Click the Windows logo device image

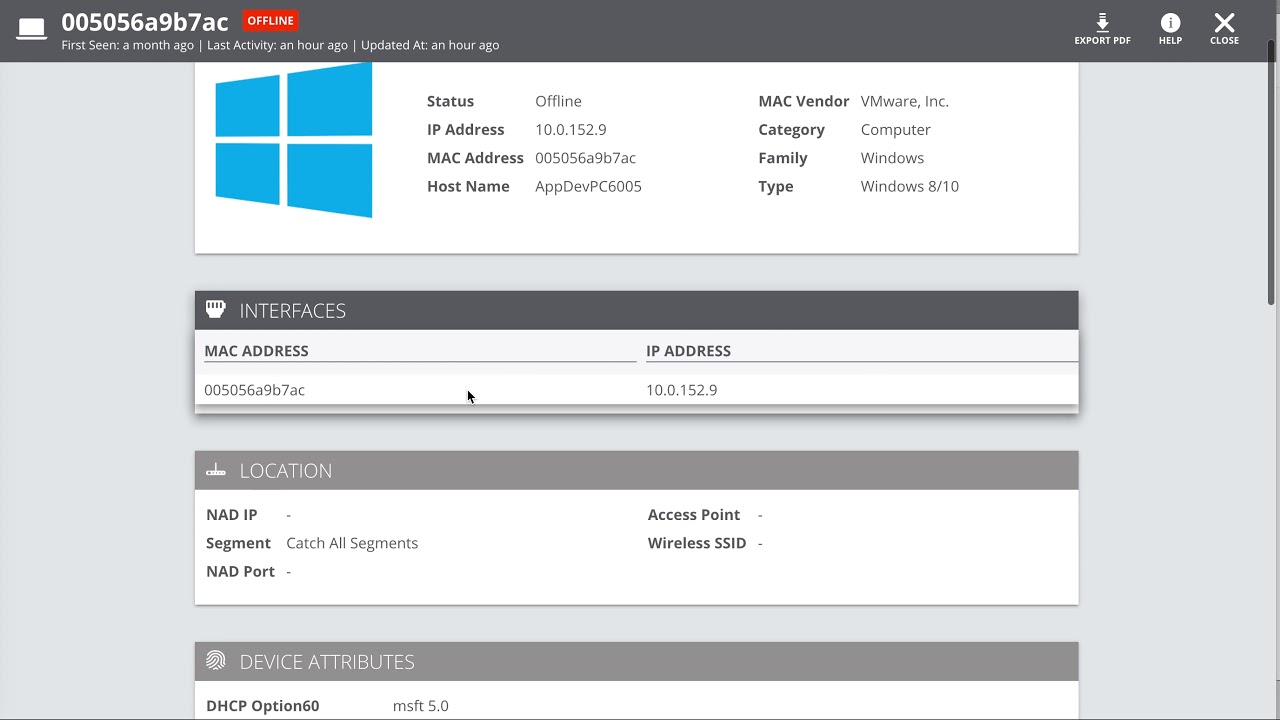click(294, 139)
